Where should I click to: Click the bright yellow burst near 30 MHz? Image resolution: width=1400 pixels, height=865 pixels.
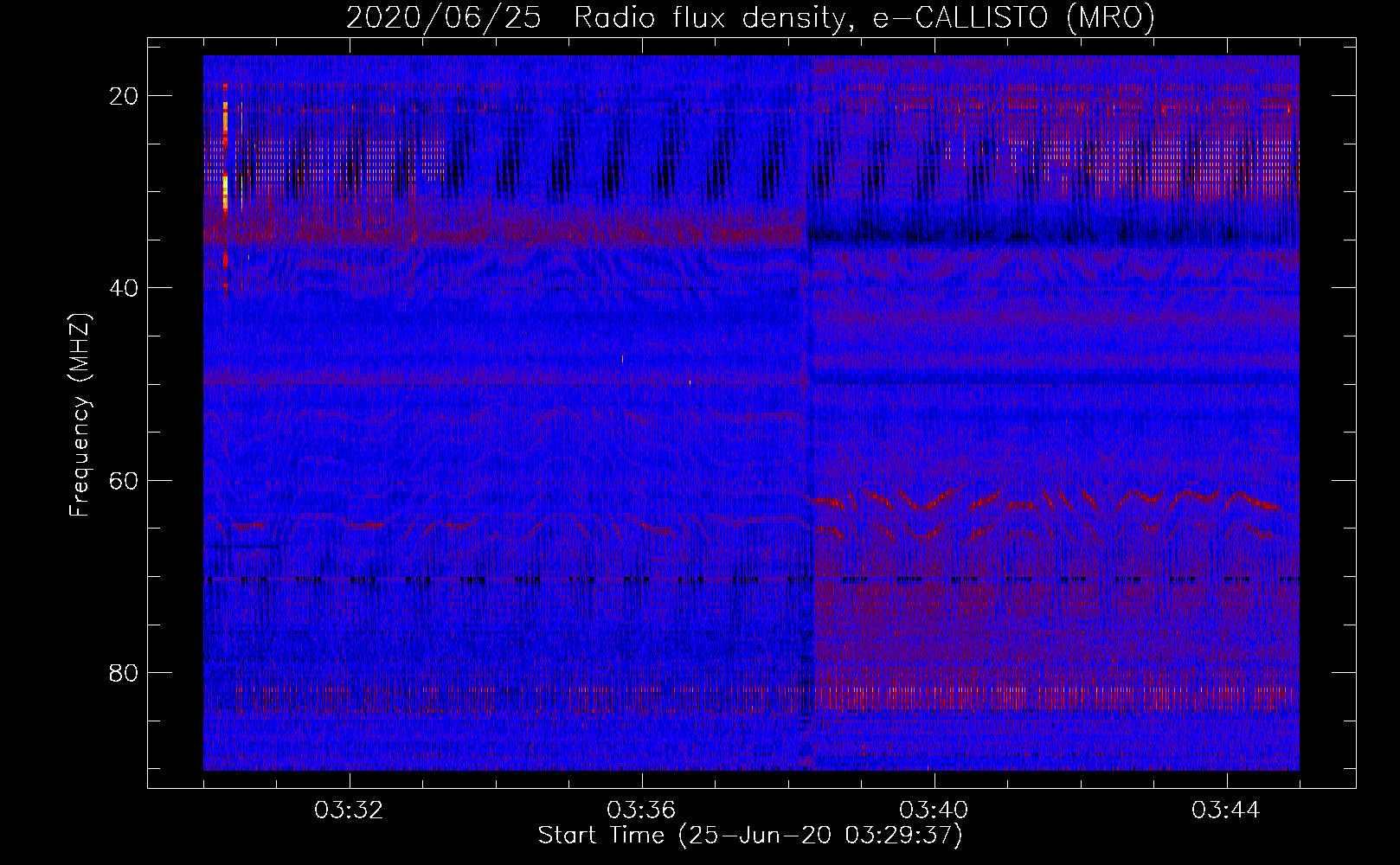point(225,192)
